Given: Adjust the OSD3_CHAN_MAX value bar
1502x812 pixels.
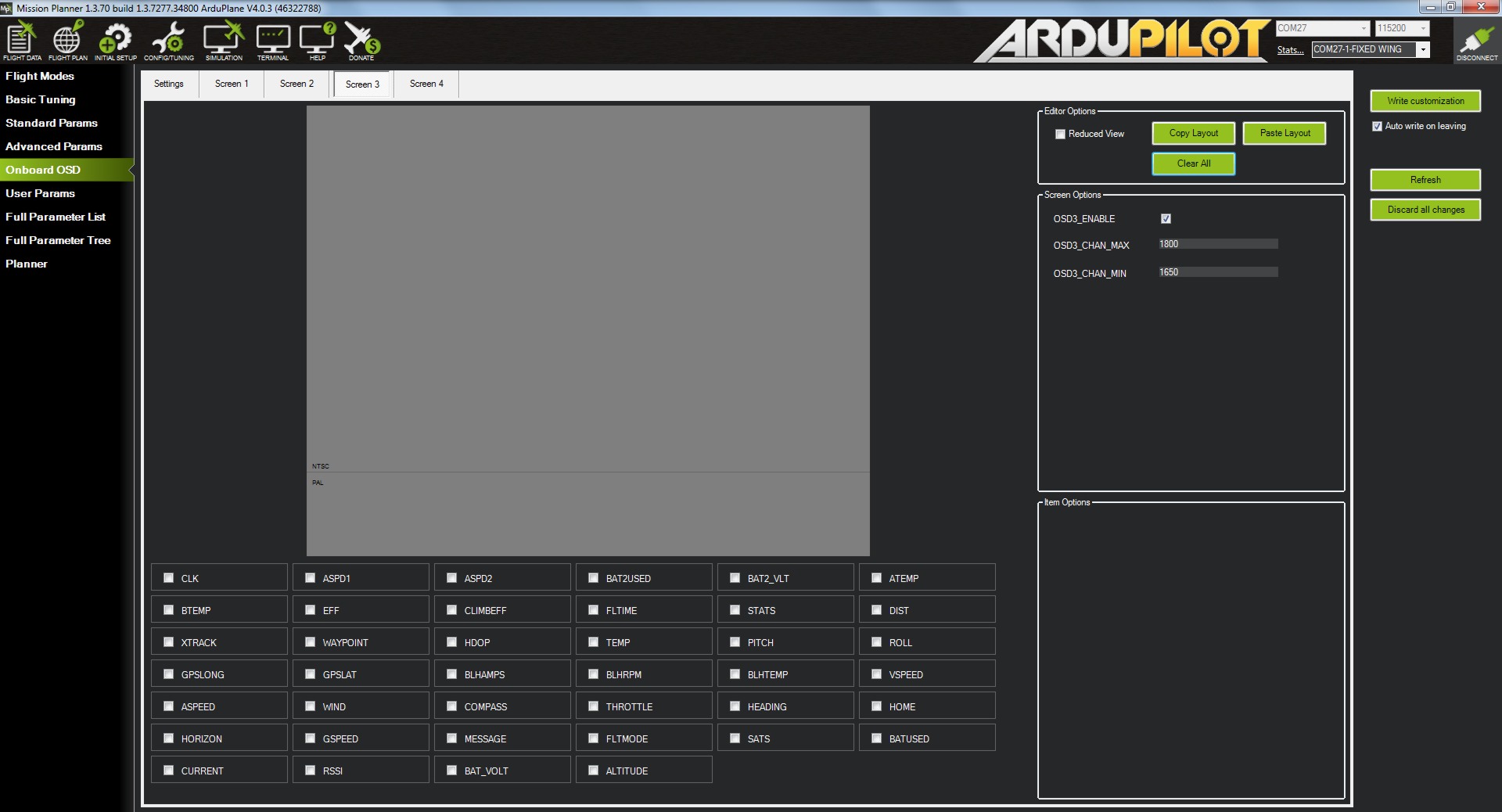Looking at the screenshot, I should point(1217,244).
